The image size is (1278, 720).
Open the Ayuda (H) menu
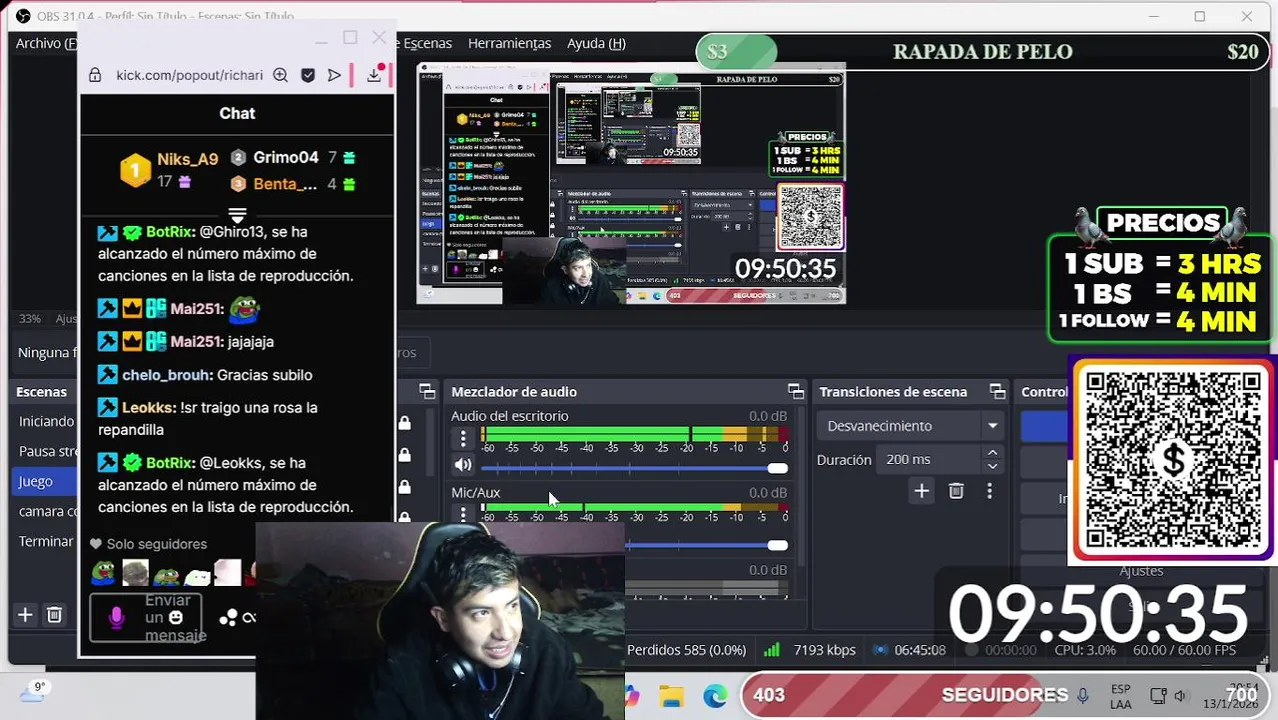pyautogui.click(x=596, y=43)
